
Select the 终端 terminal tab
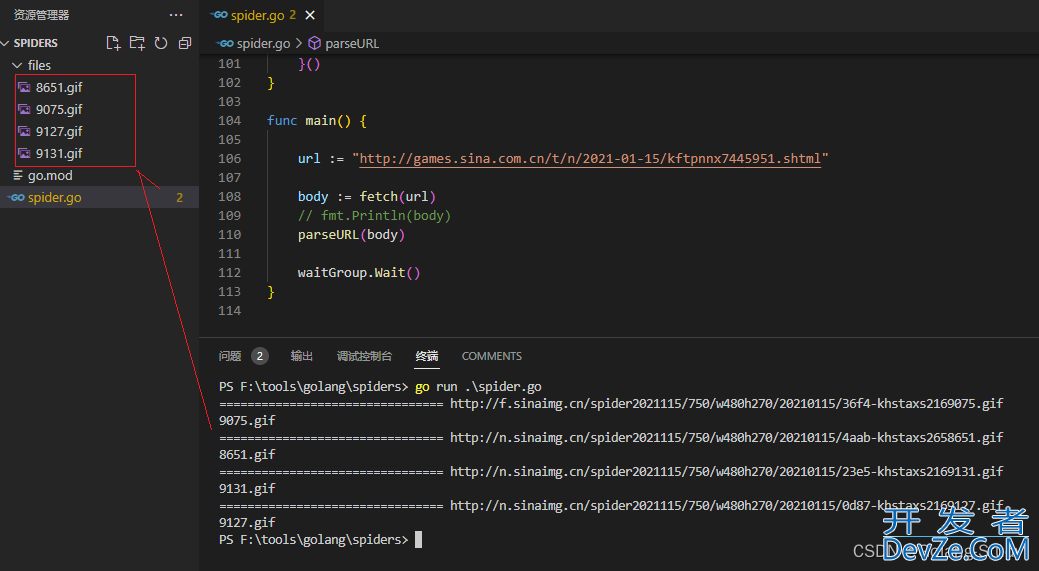pos(427,356)
